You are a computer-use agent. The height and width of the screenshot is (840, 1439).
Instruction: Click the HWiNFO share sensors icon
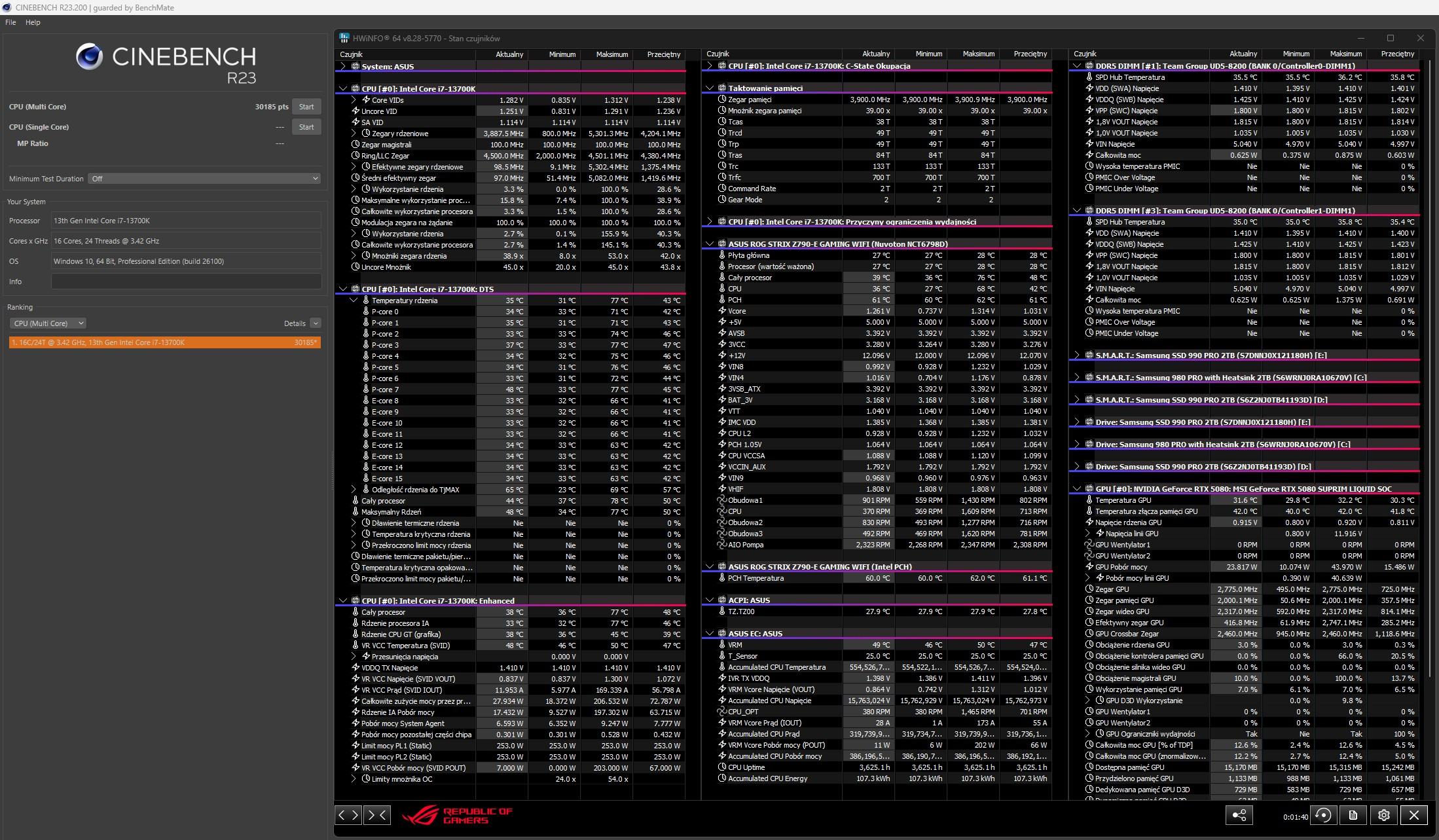pyautogui.click(x=1239, y=815)
